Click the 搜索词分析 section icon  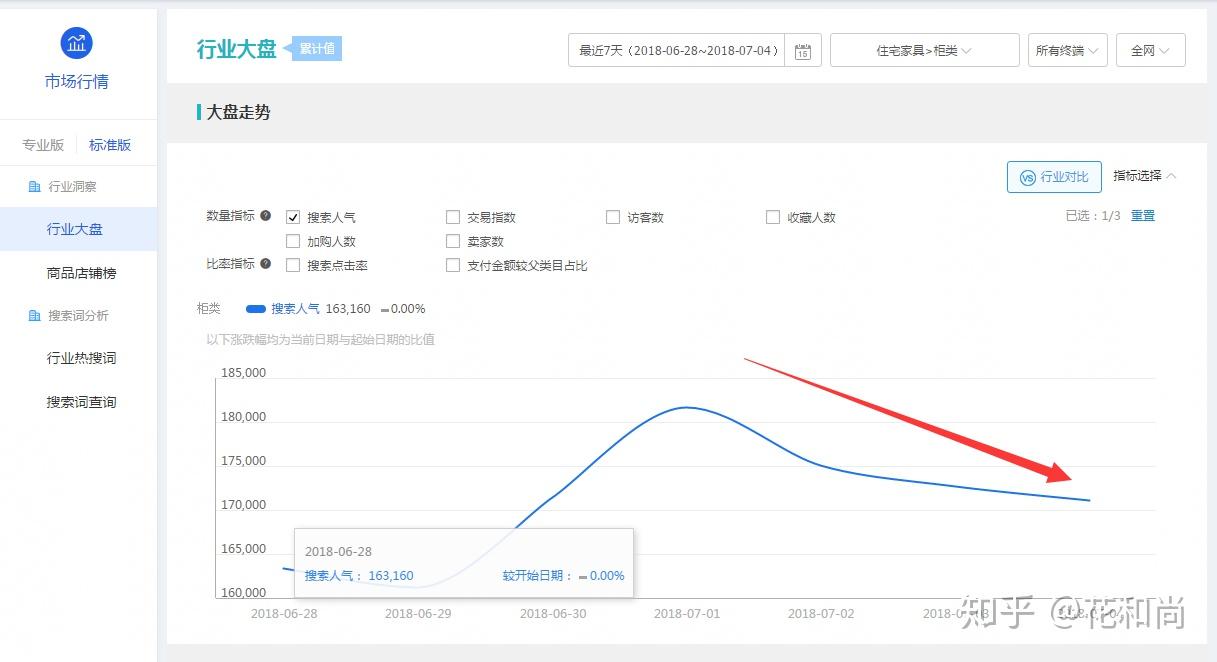(x=35, y=316)
